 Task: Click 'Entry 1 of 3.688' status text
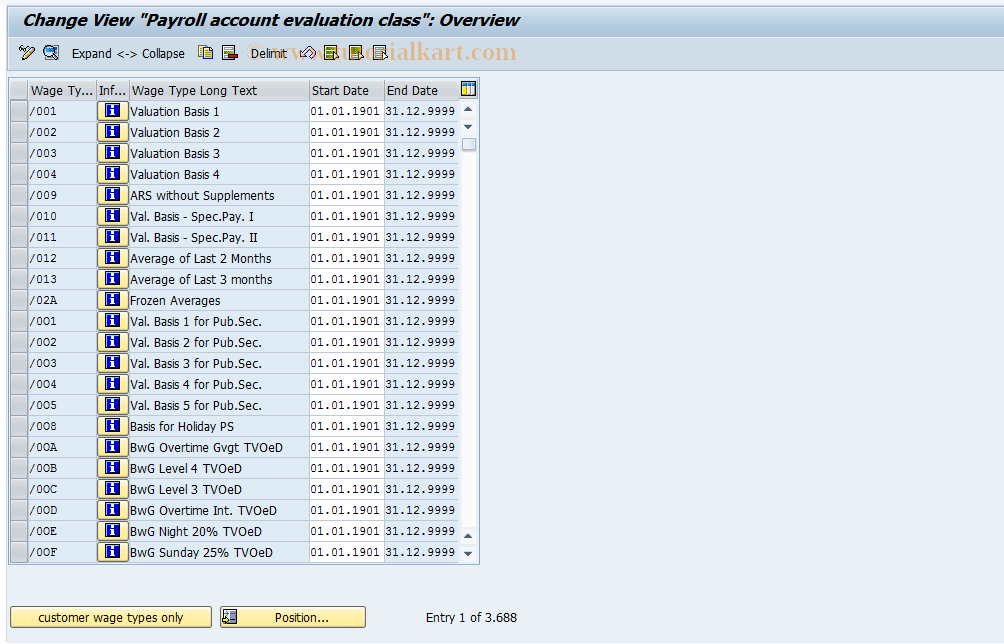point(471,618)
